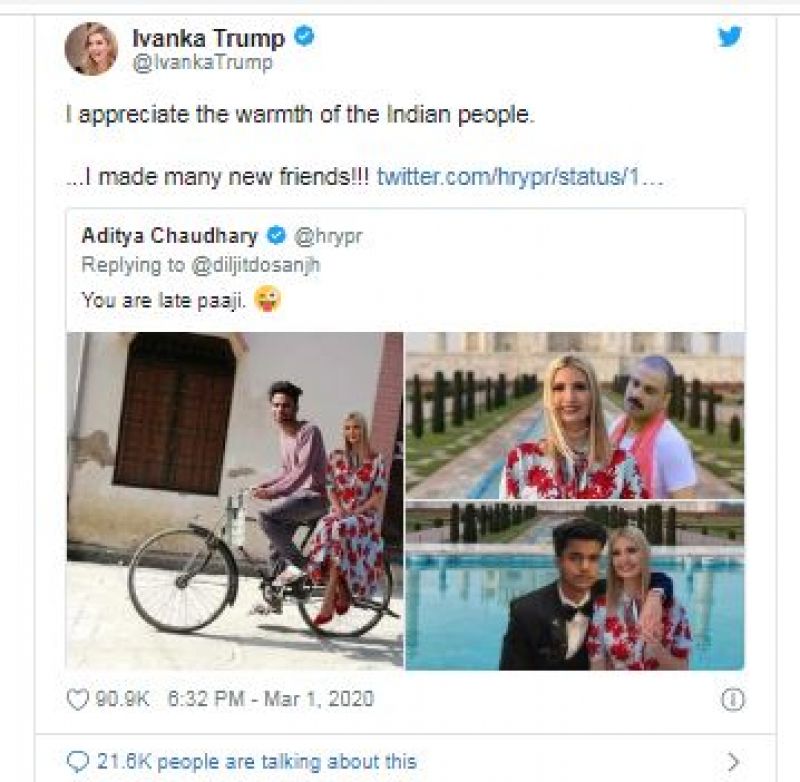This screenshot has height=782, width=800.
Task: Open the bottom-right pool photo thumbnail
Action: coord(574,586)
